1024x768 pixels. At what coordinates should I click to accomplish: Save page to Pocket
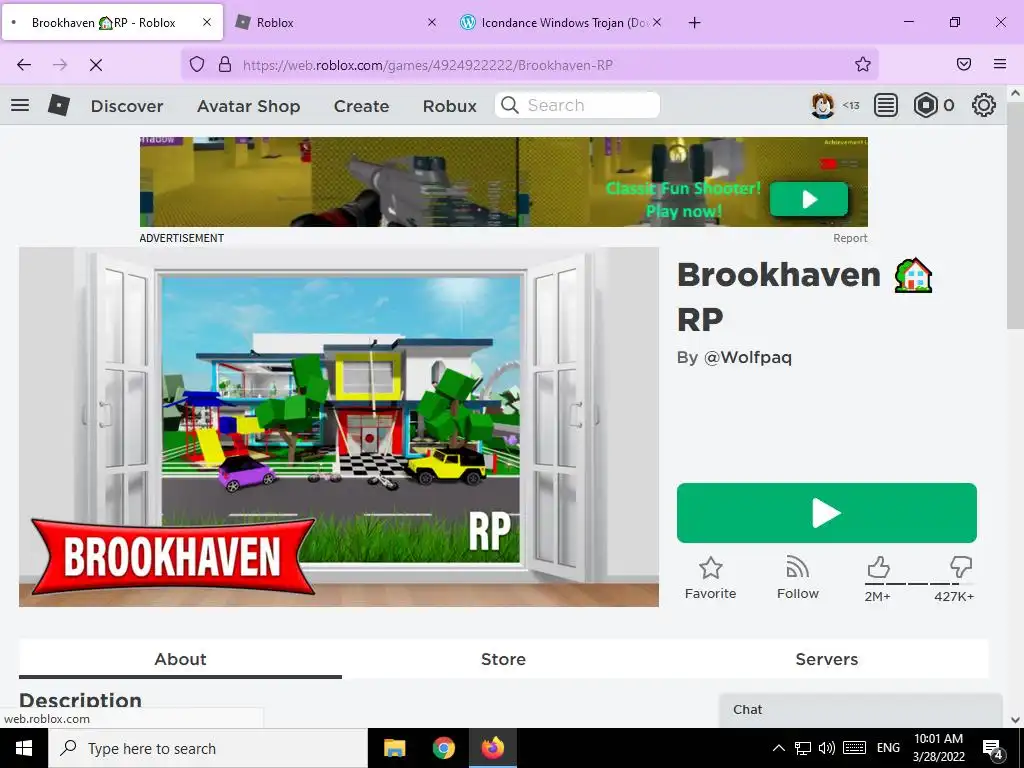pyautogui.click(x=964, y=64)
